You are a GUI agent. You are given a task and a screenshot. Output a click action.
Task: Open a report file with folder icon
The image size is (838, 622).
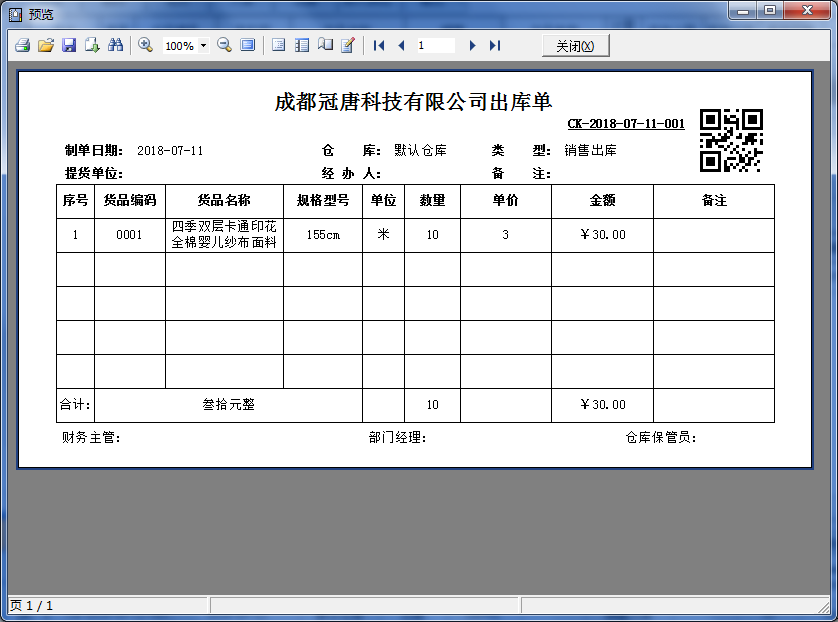[x=46, y=45]
